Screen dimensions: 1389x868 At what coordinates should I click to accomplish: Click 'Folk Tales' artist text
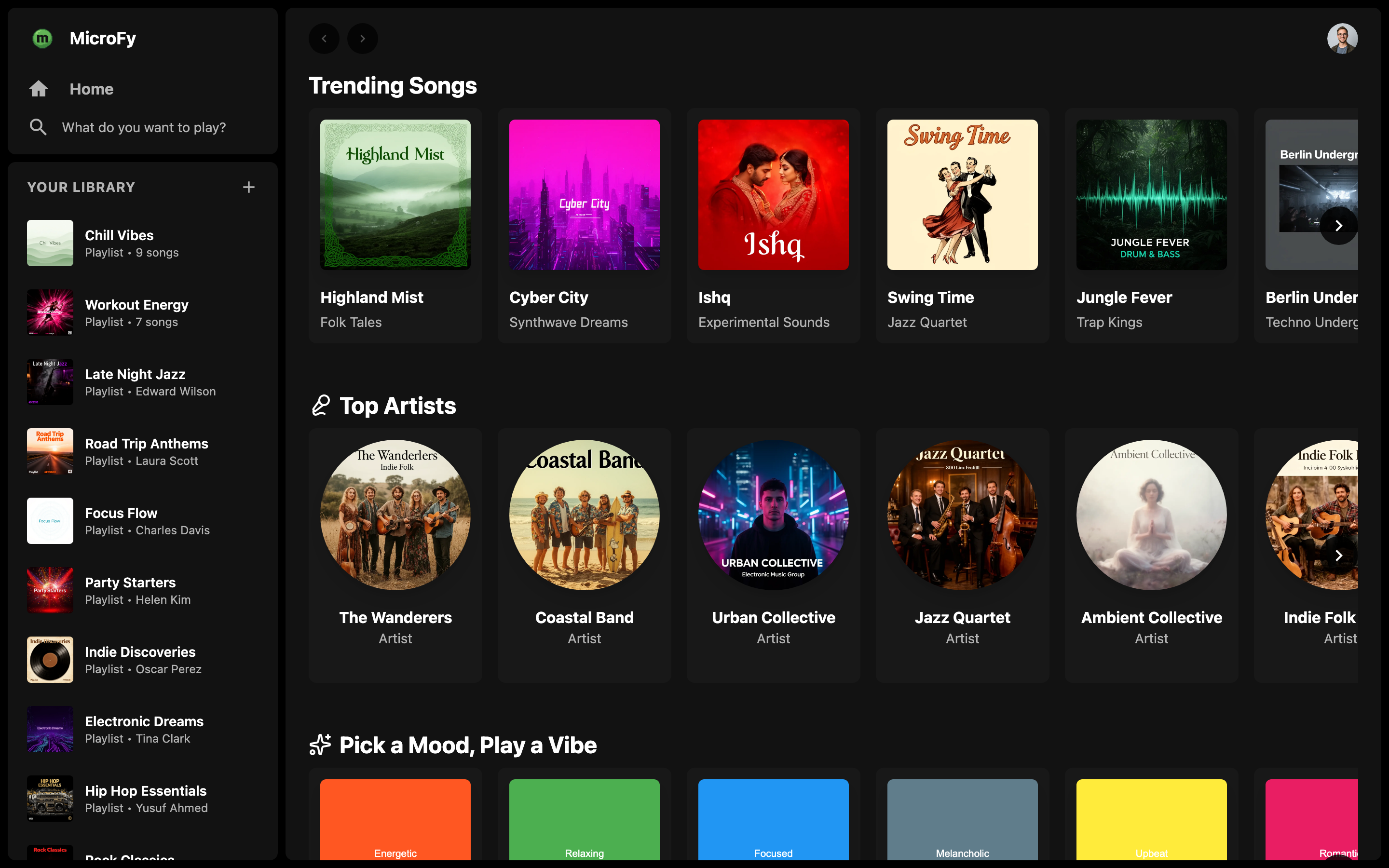click(351, 322)
